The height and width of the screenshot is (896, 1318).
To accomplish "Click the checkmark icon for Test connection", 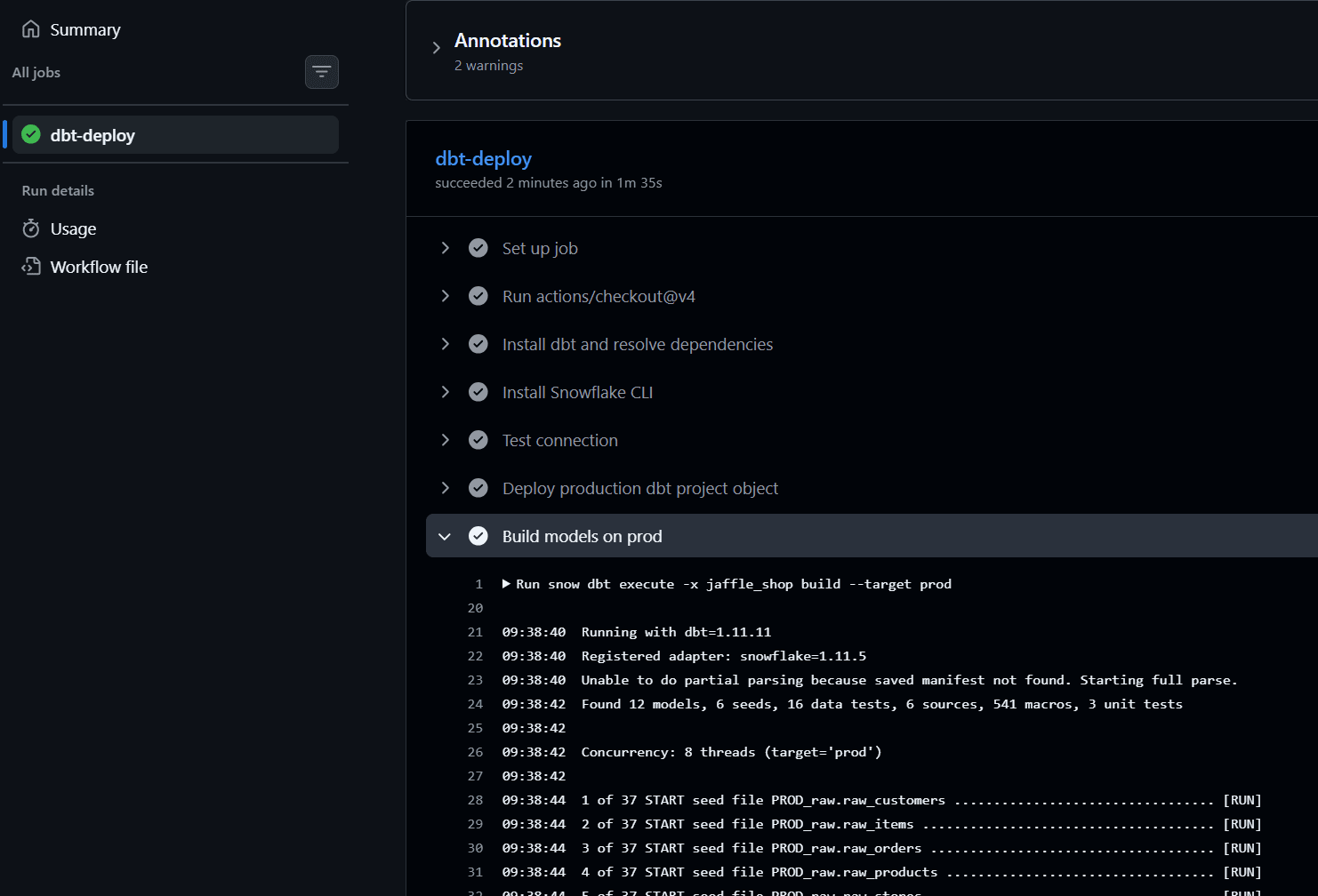I will 478,440.
